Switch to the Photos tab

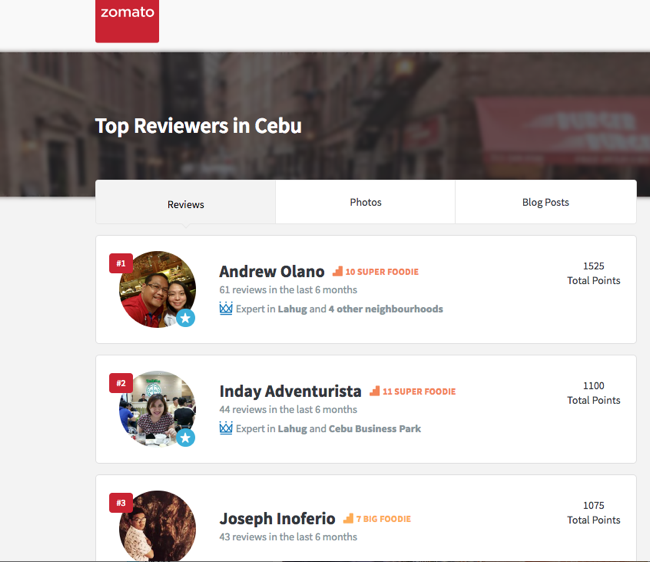pos(365,202)
